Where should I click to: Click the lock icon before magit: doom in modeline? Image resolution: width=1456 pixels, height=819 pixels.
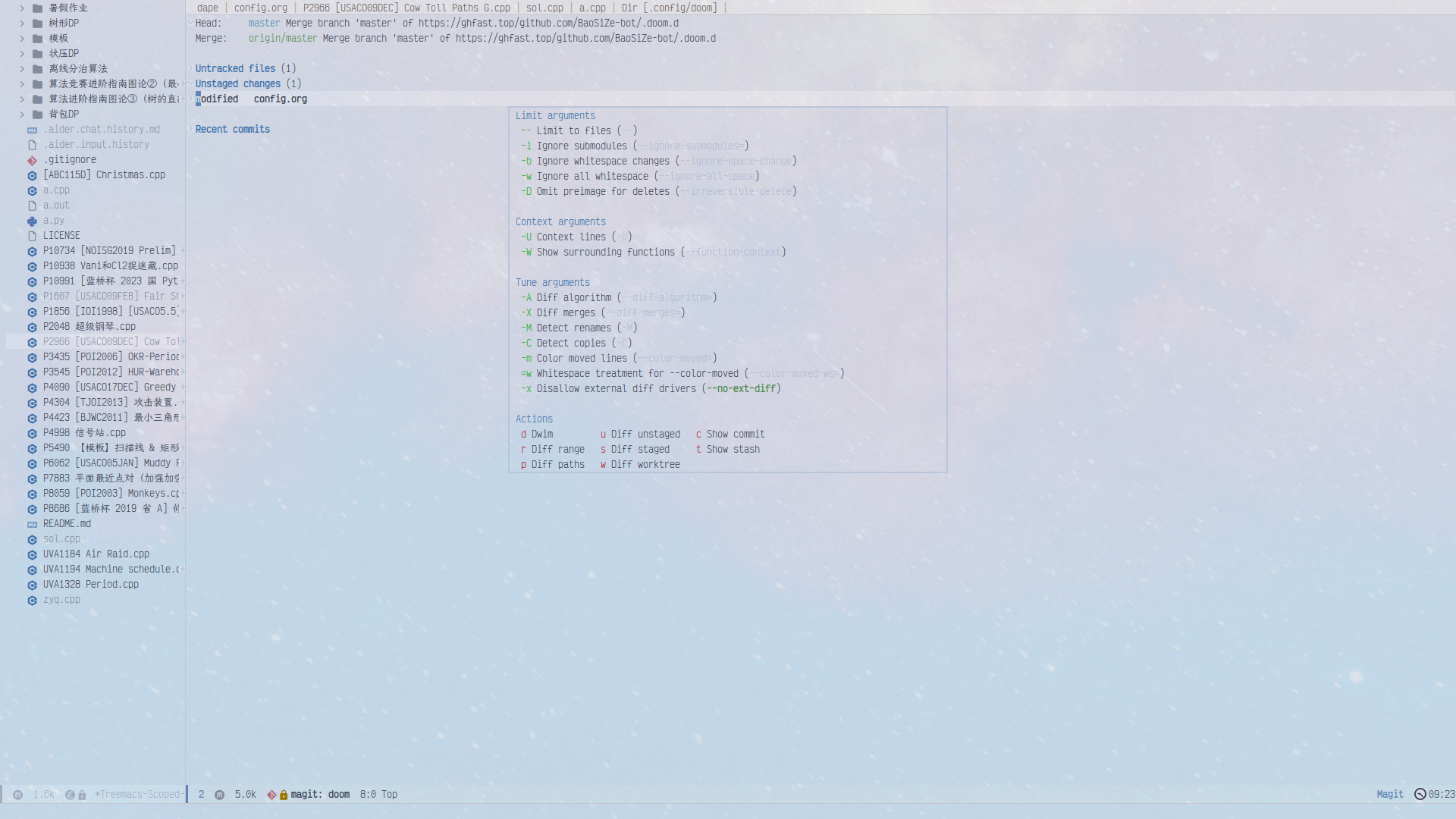(x=284, y=795)
